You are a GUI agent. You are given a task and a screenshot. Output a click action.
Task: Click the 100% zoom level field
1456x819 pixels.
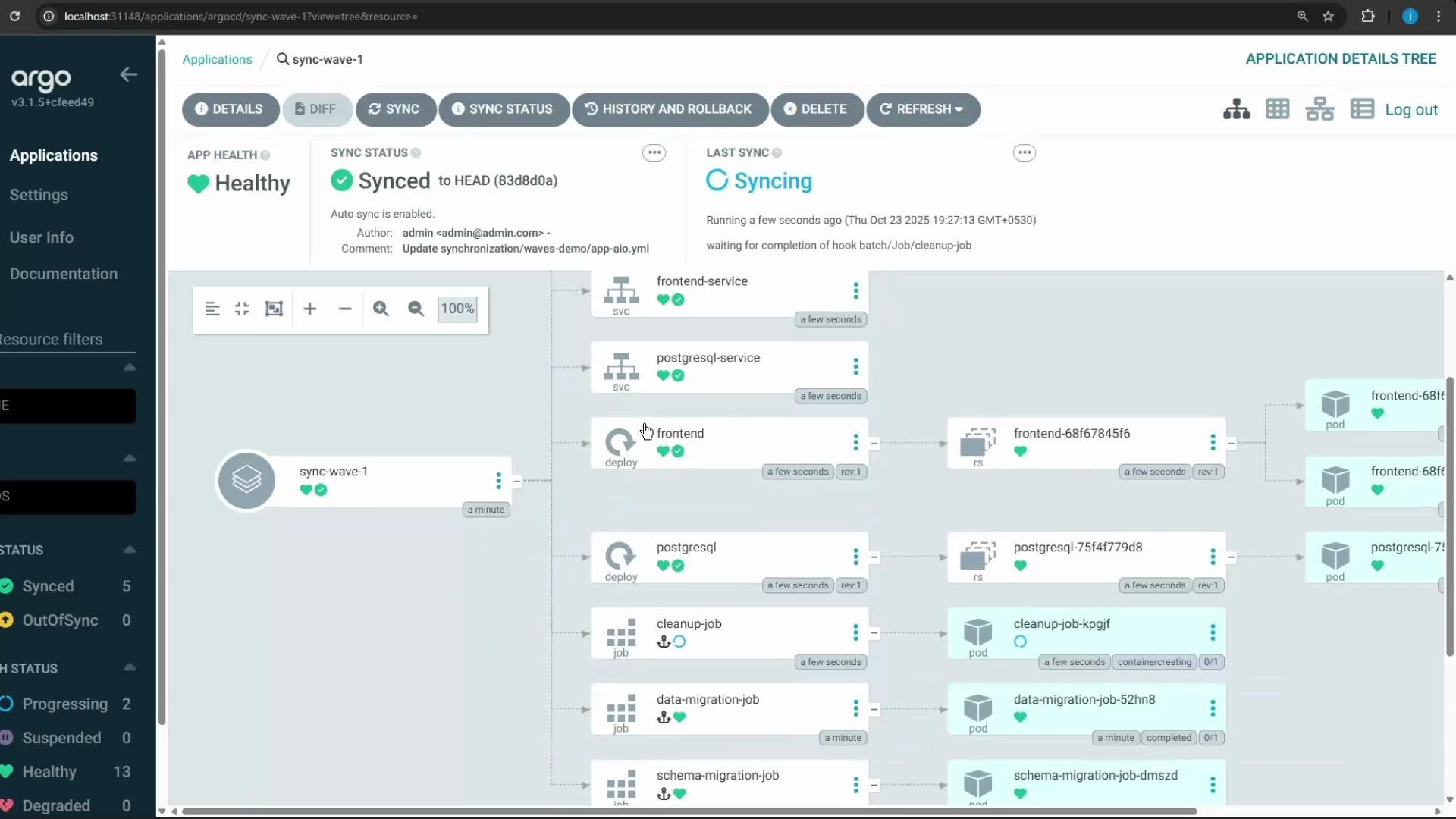(x=457, y=309)
